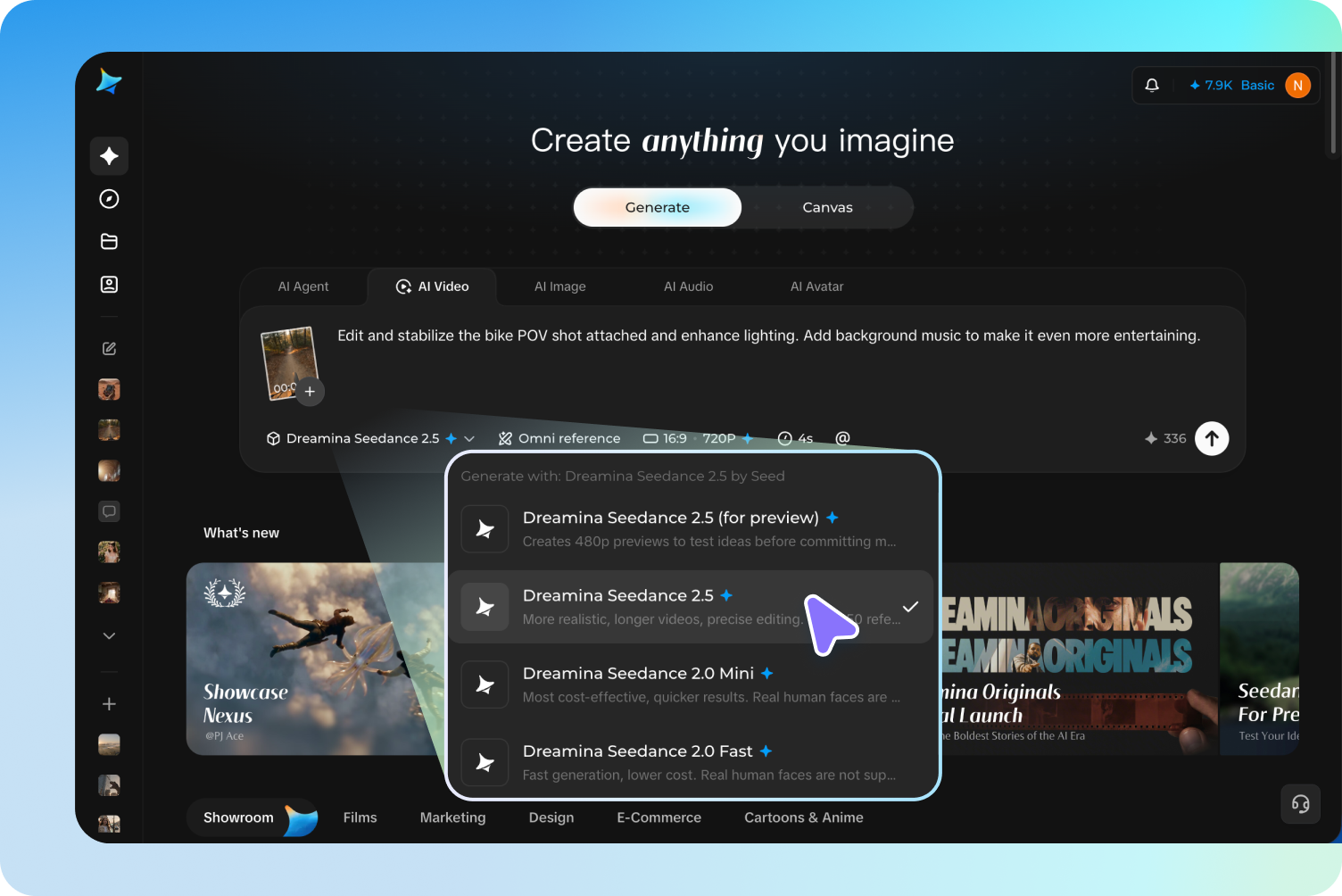Open the sparkle Create icon in the sidebar
The height and width of the screenshot is (896, 1342).
[x=109, y=156]
